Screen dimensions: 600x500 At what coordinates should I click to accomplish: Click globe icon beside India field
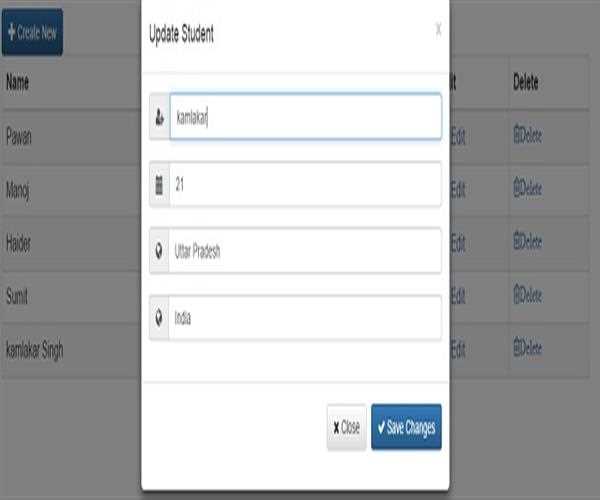pyautogui.click(x=160, y=318)
